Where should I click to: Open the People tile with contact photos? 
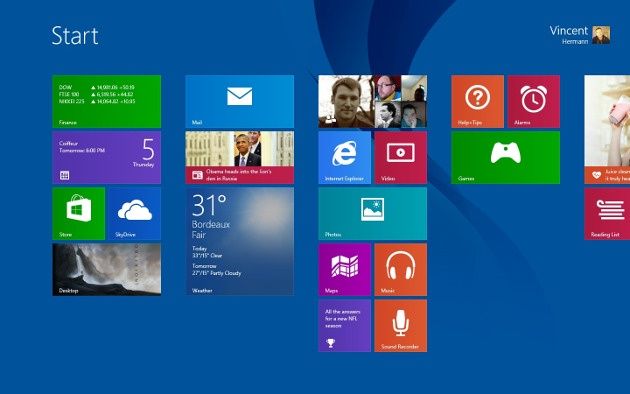click(x=372, y=101)
